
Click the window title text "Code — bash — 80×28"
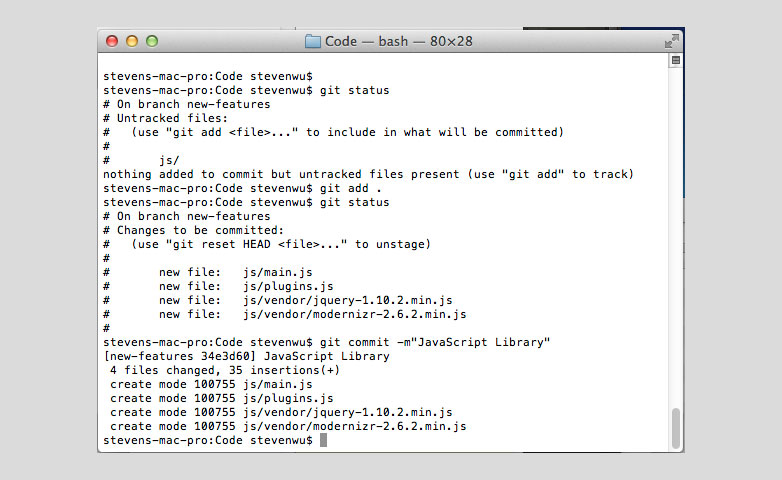point(398,41)
